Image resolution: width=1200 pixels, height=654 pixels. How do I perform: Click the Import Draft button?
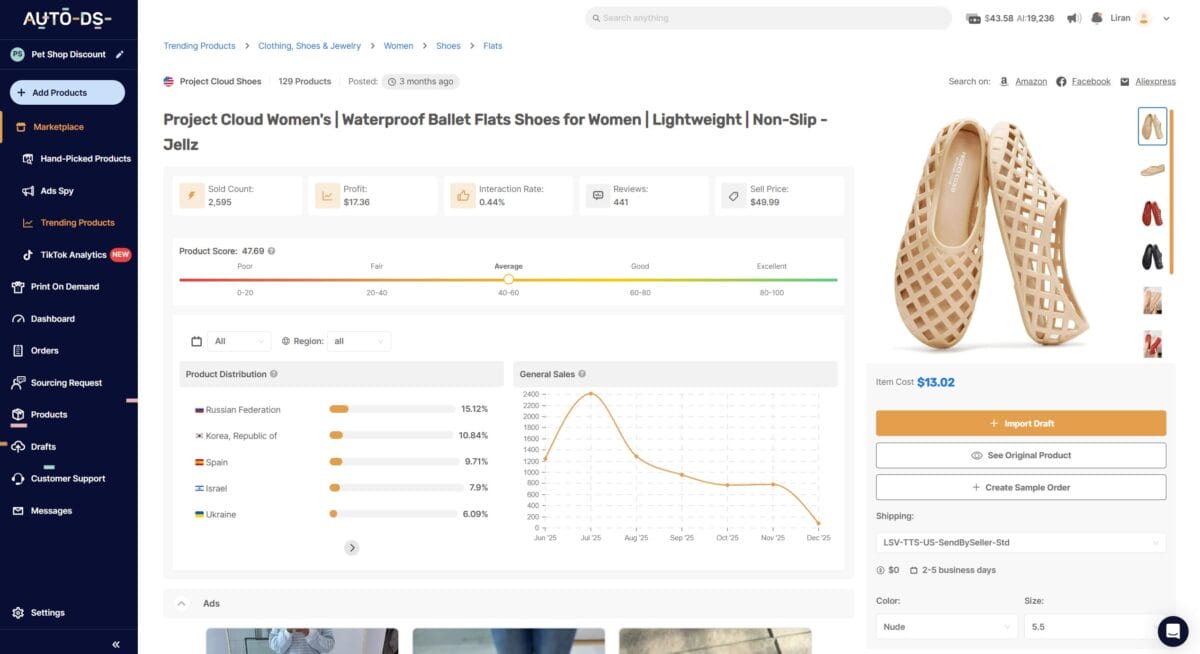(x=1020, y=422)
